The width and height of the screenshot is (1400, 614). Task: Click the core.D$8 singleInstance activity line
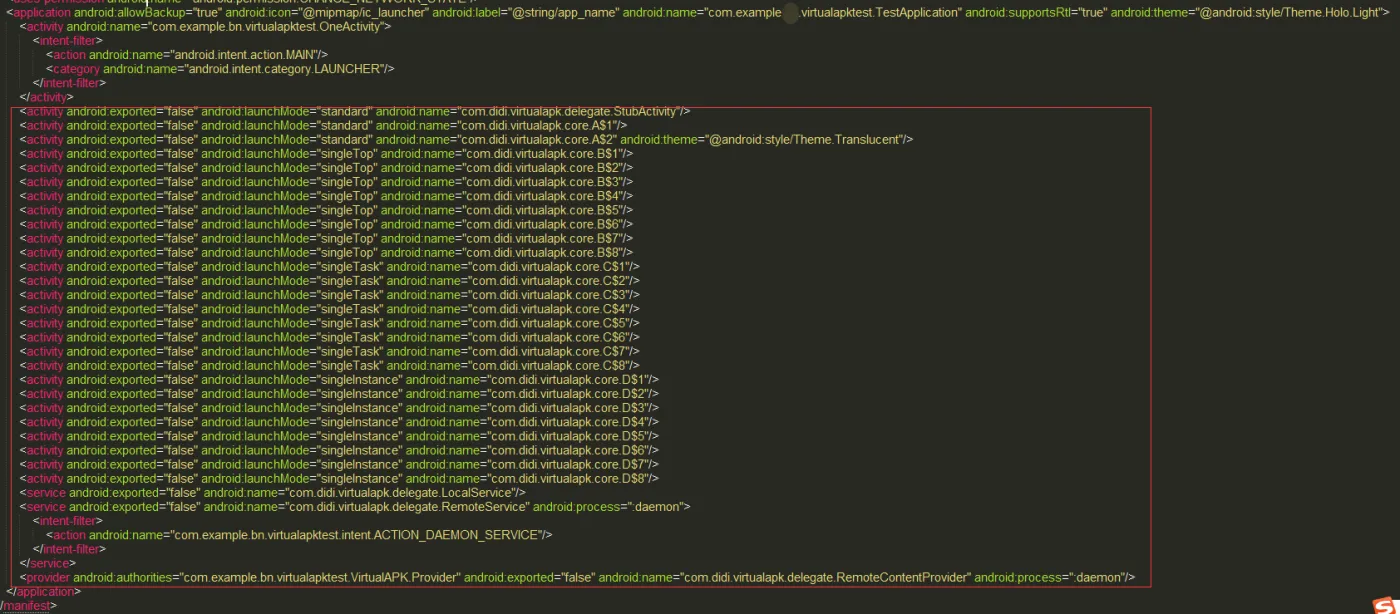tap(339, 479)
